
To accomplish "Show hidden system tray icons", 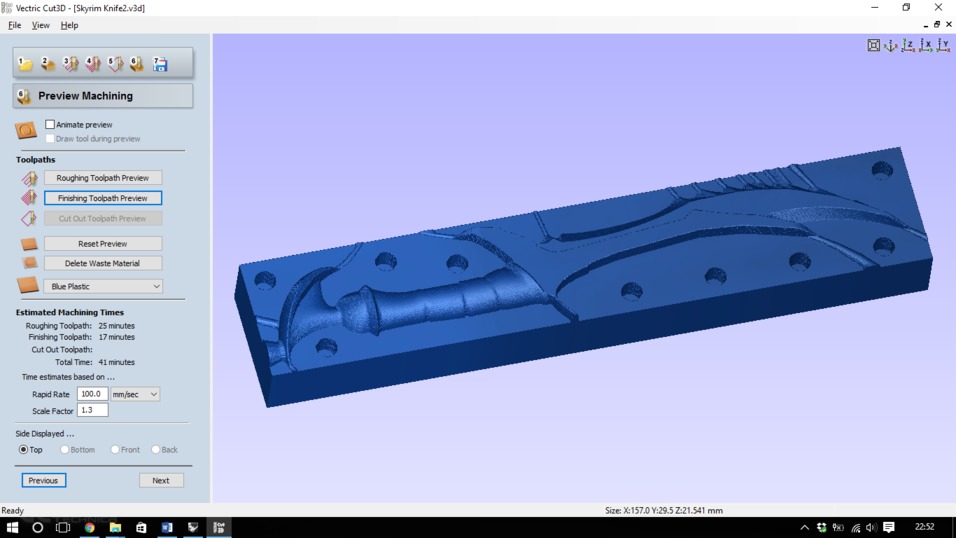I will (805, 528).
